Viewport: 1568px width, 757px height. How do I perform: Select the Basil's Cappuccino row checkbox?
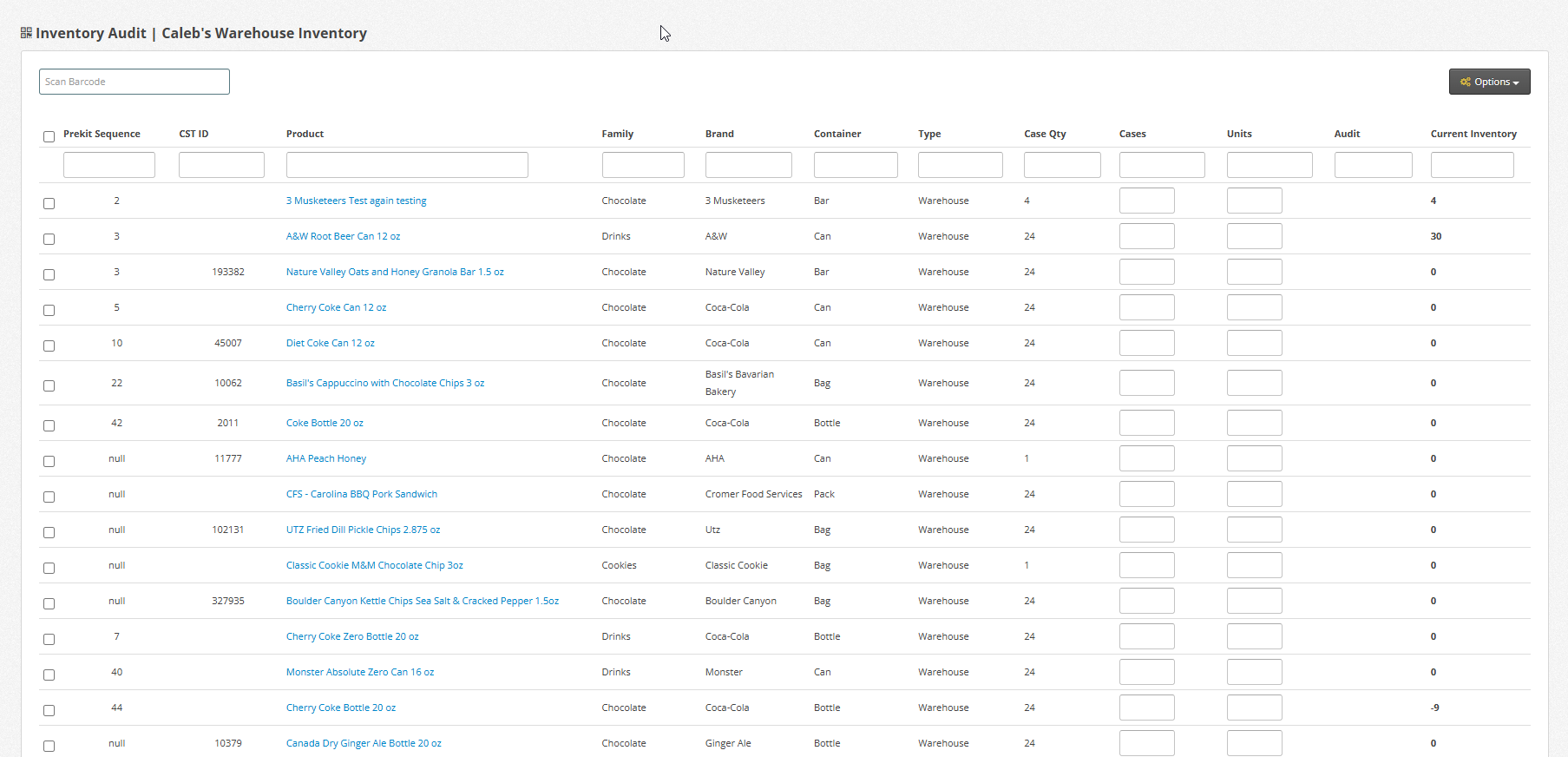click(x=49, y=385)
